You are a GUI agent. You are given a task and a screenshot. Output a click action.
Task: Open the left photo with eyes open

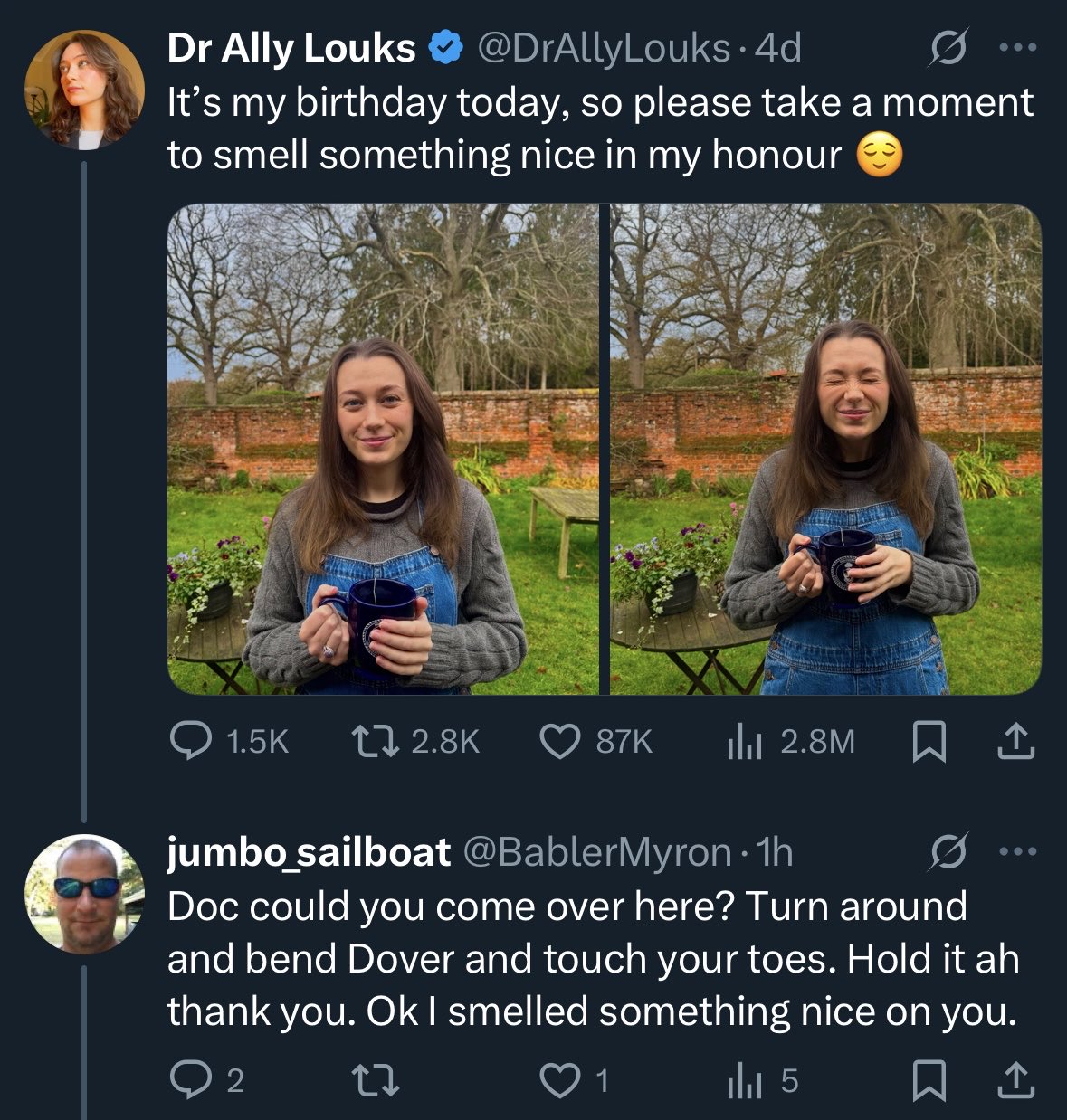[383, 449]
